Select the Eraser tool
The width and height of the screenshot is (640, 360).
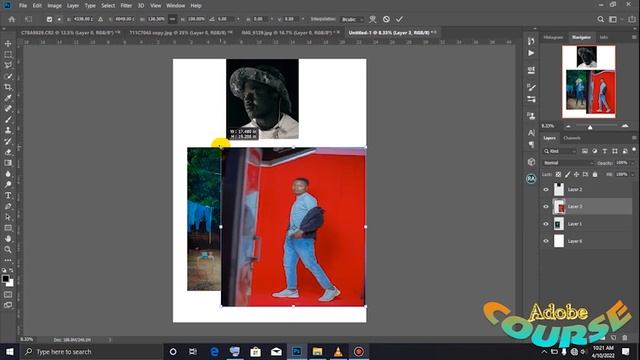(8, 152)
